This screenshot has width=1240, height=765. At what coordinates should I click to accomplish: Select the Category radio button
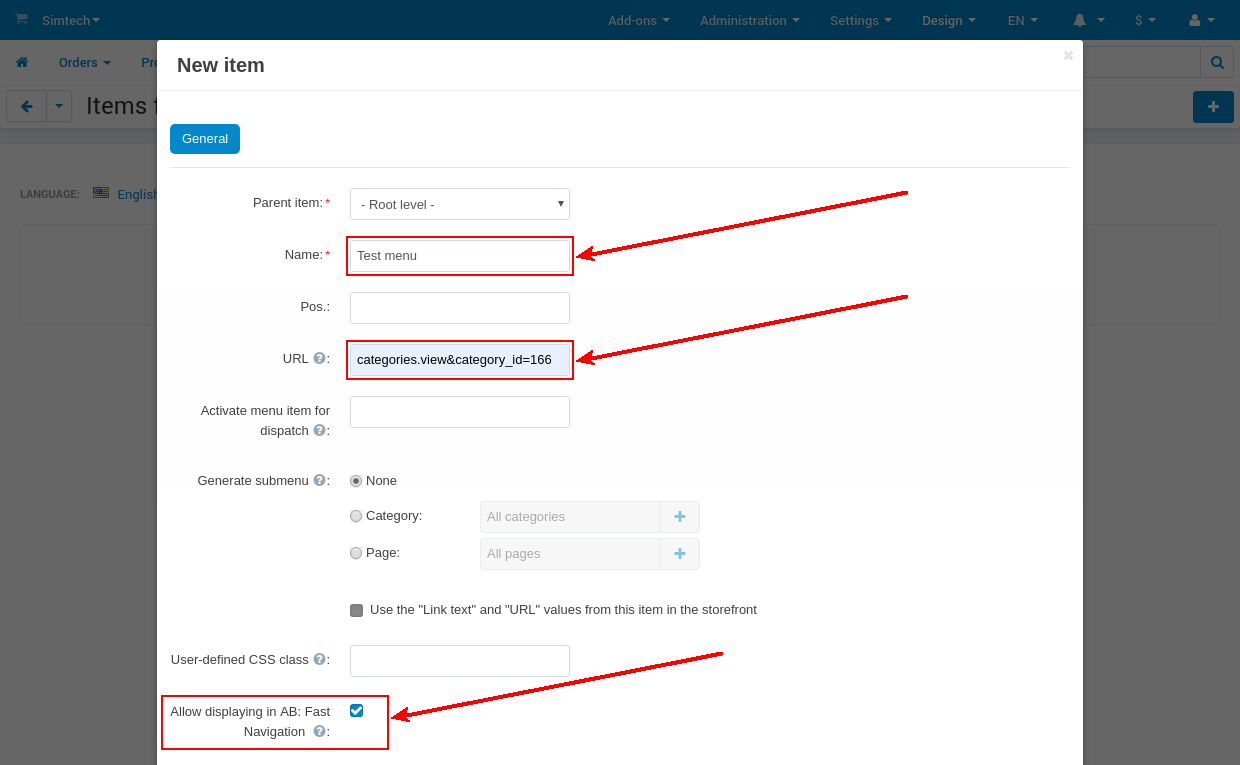[x=356, y=516]
